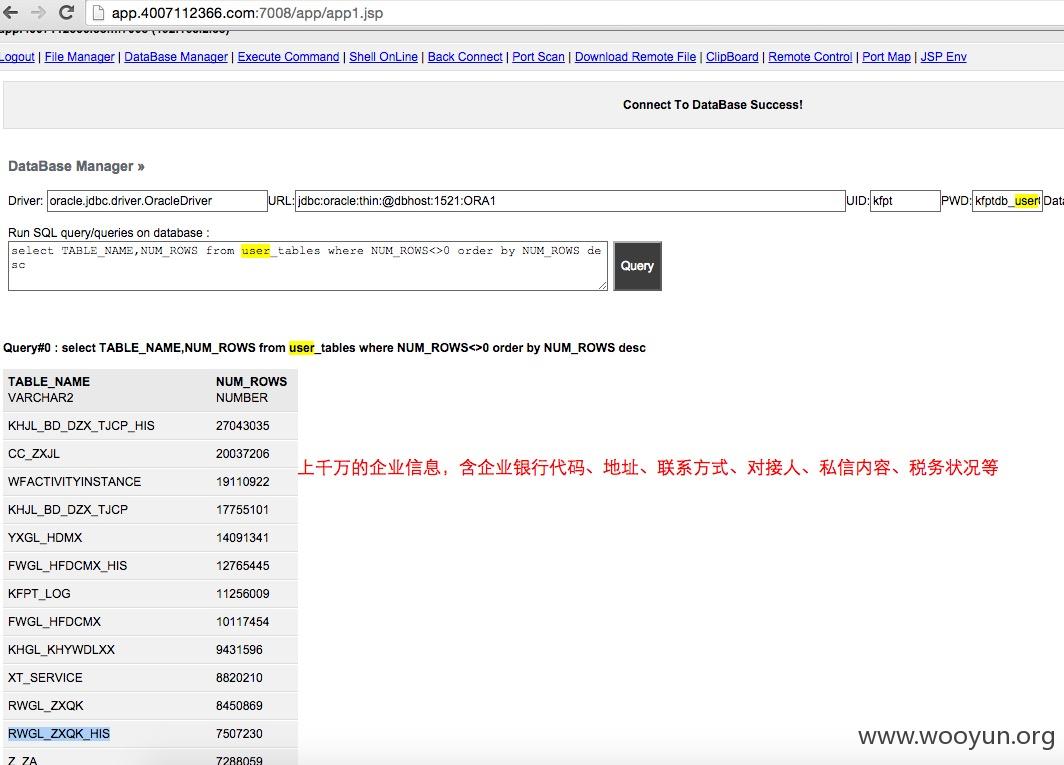The width and height of the screenshot is (1064, 765).
Task: Click into the JDBC URL field
Action: click(570, 201)
